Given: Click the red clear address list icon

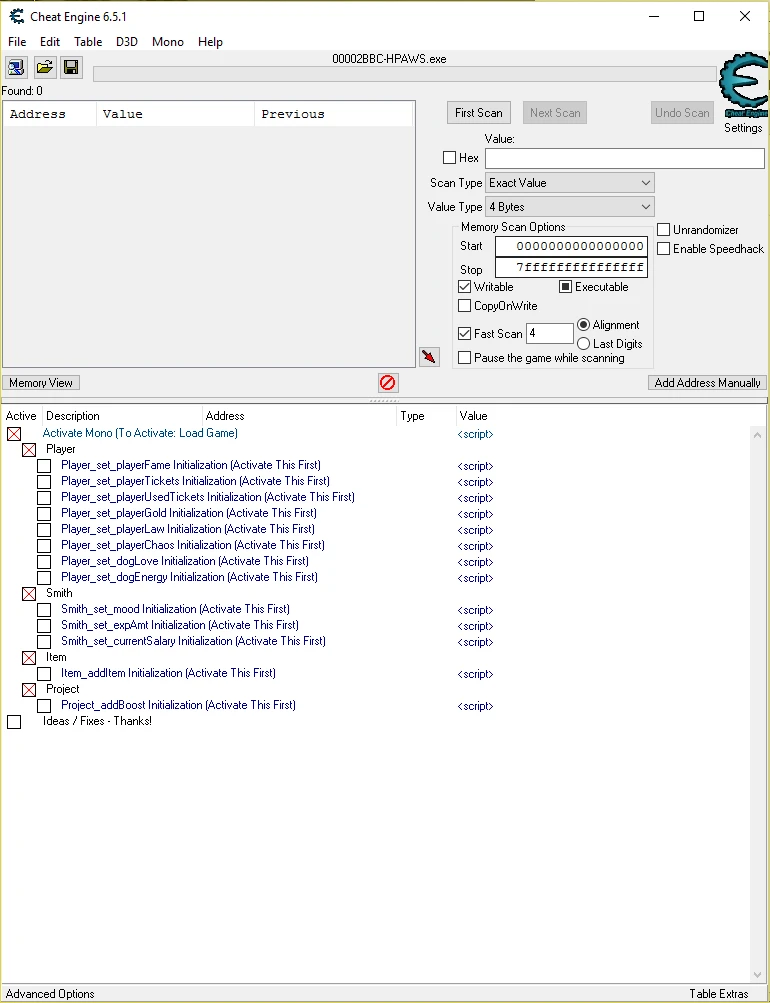Looking at the screenshot, I should pyautogui.click(x=388, y=382).
